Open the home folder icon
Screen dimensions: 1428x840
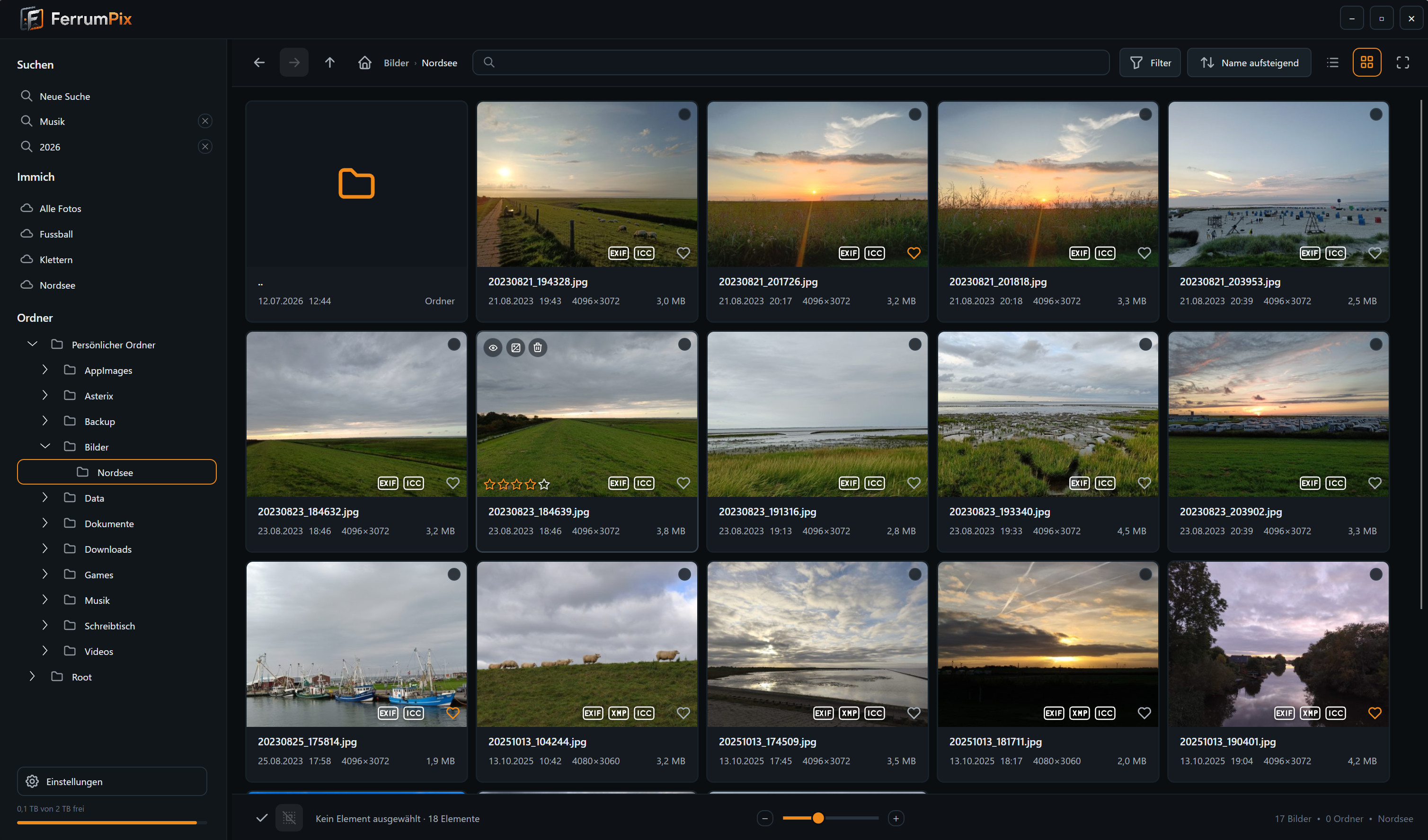point(365,62)
